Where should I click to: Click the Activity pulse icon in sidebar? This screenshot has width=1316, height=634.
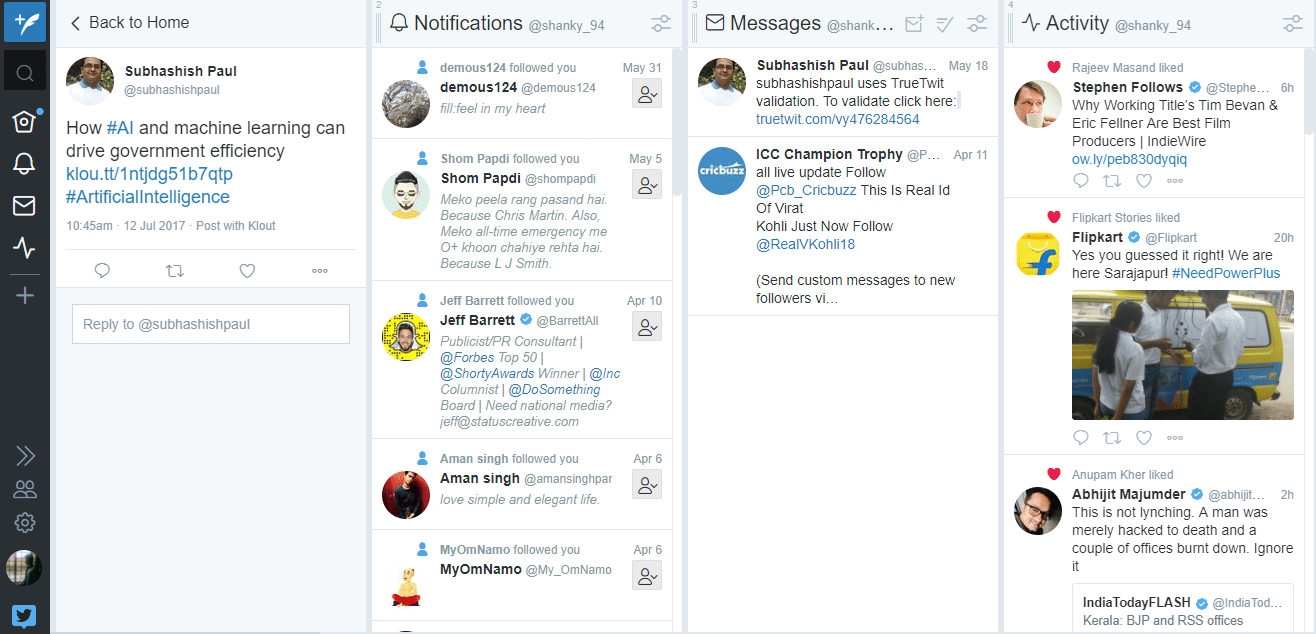[x=24, y=248]
